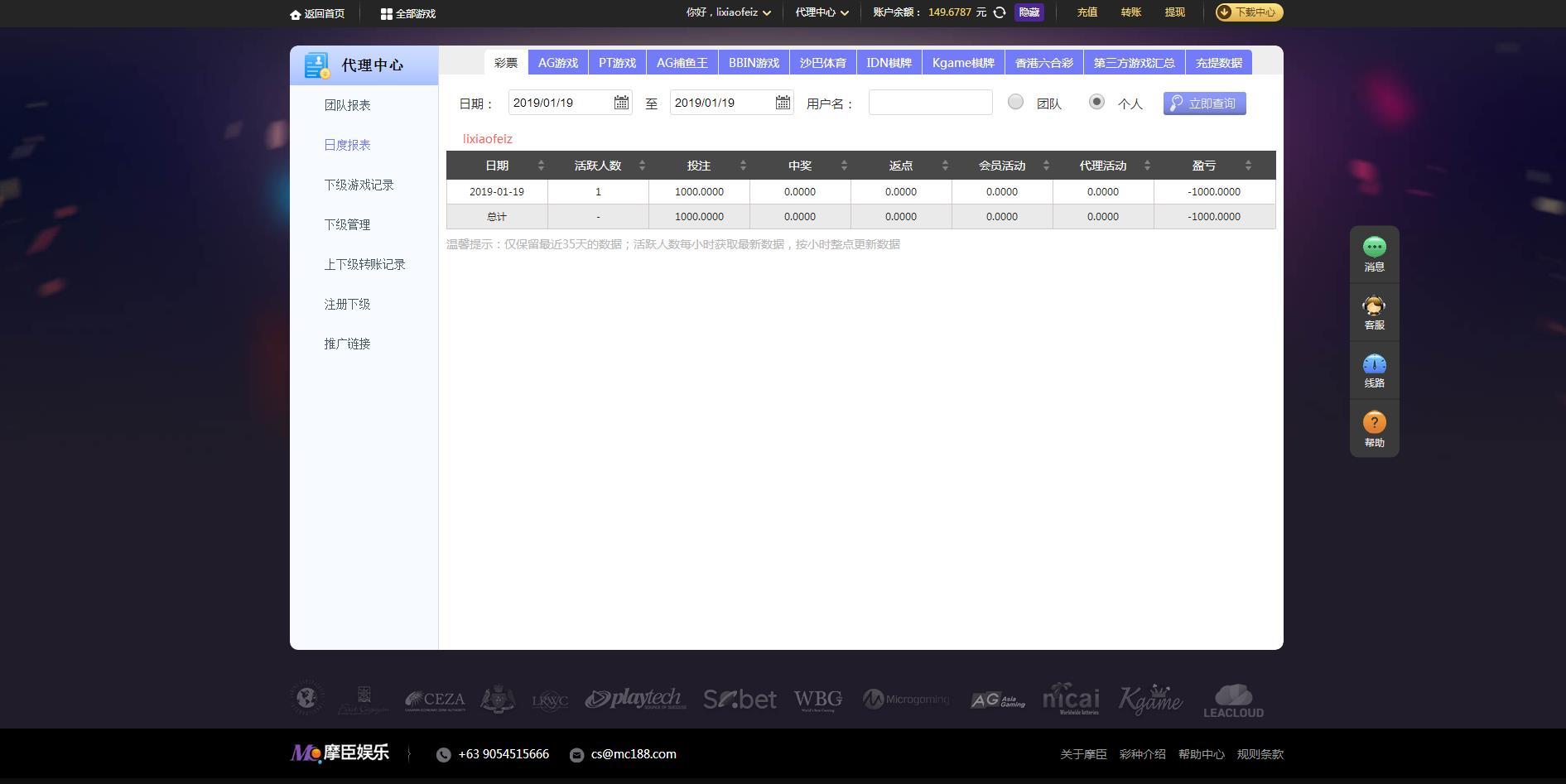Click the 立即查询 query button
Image resolution: width=1566 pixels, height=784 pixels.
click(x=1204, y=102)
